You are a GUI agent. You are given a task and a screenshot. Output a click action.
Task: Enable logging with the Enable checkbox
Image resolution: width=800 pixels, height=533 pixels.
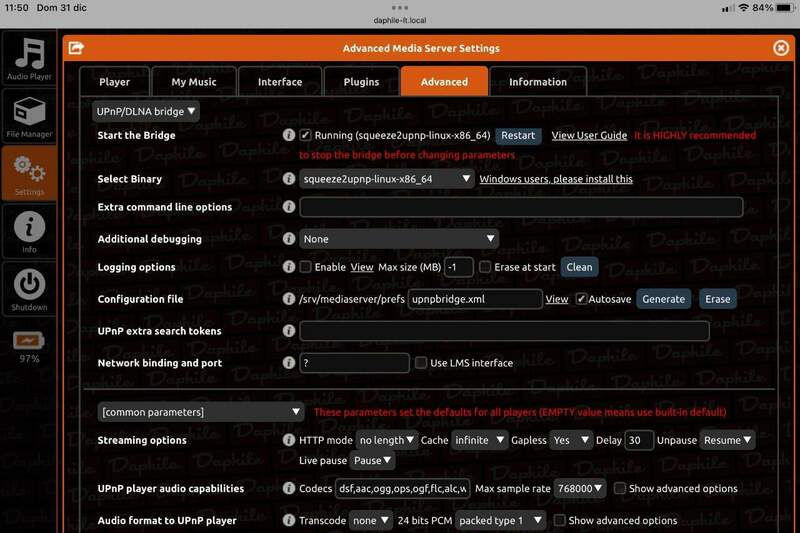[x=306, y=267]
